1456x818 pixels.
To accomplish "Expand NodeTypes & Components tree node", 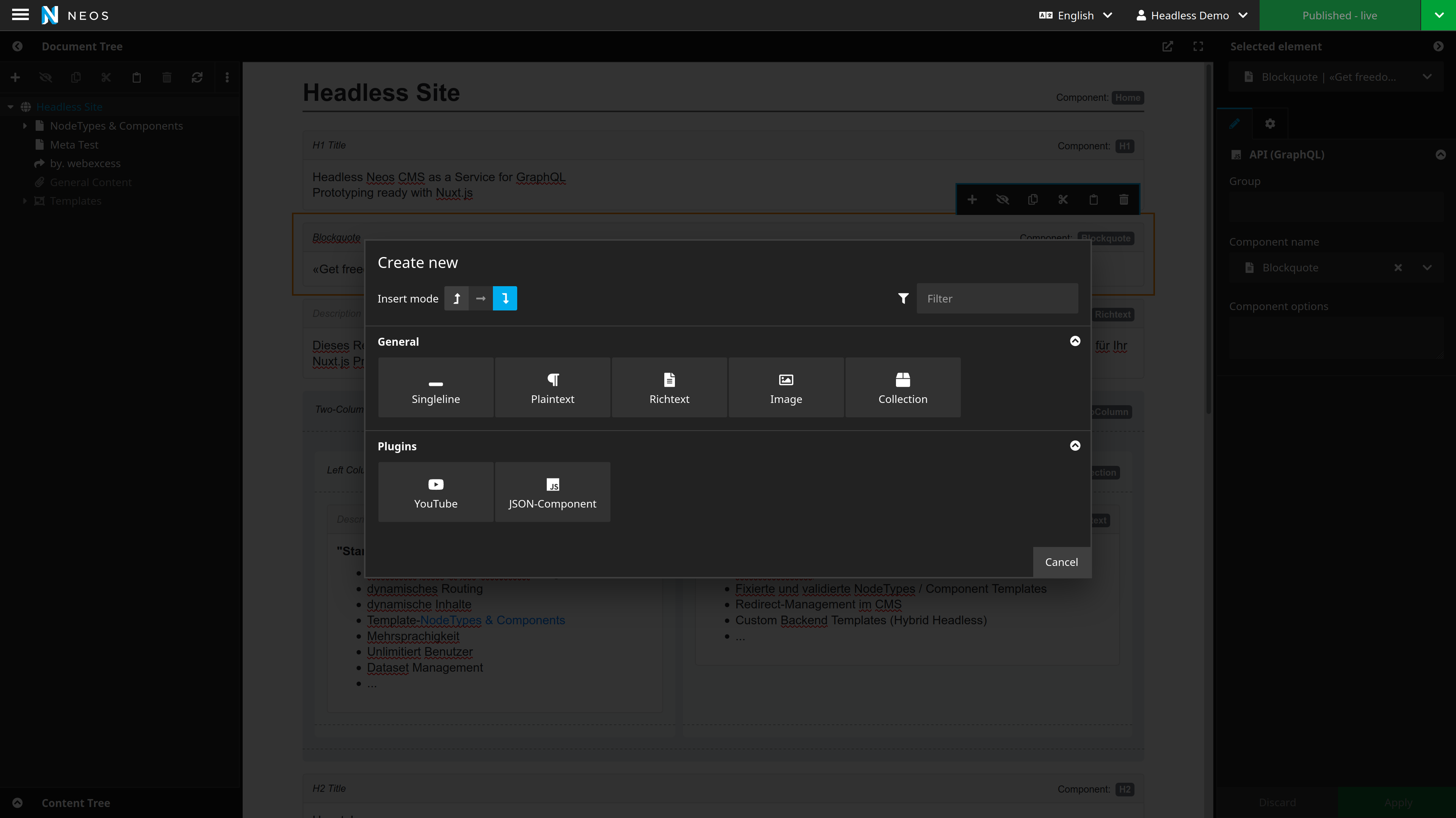I will click(x=24, y=125).
